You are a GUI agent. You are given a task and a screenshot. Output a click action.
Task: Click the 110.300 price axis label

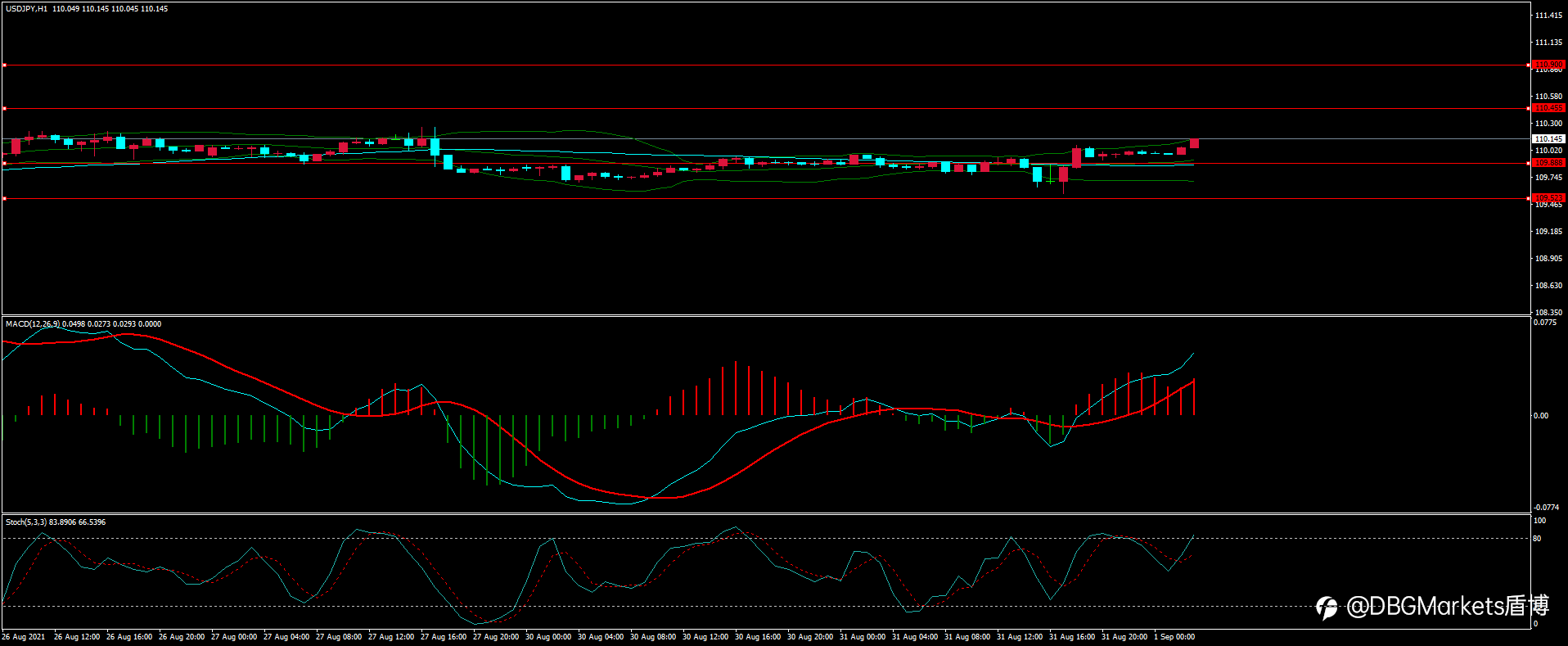(1548, 124)
